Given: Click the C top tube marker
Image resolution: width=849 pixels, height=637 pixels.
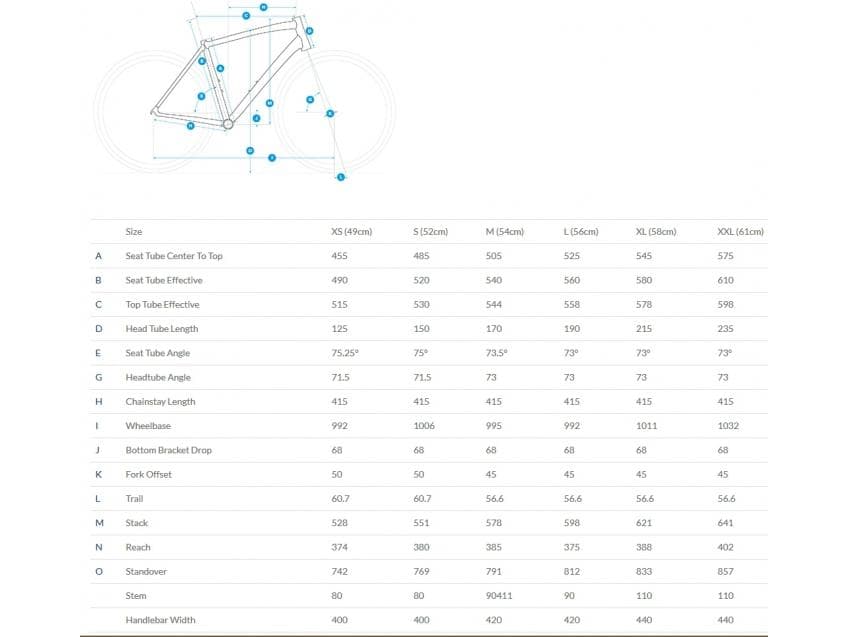Looking at the screenshot, I should tap(246, 16).
